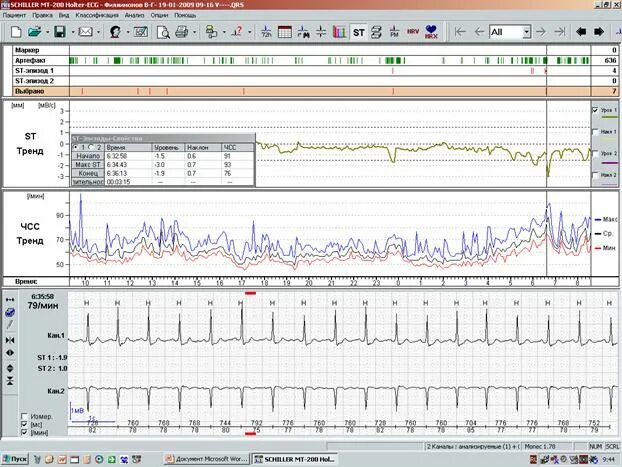
Task: Select the ST analysis toolbar button
Action: [x=358, y=32]
